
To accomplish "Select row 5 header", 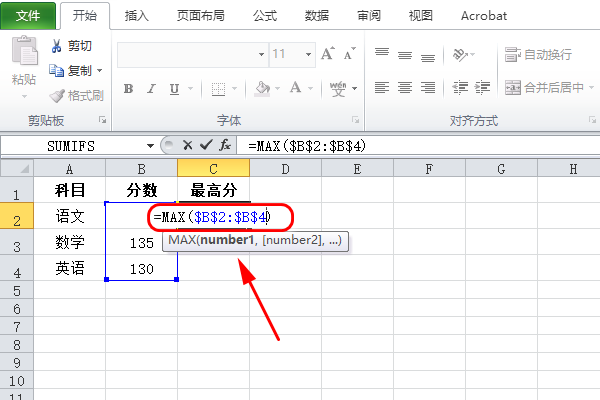I will point(16,291).
